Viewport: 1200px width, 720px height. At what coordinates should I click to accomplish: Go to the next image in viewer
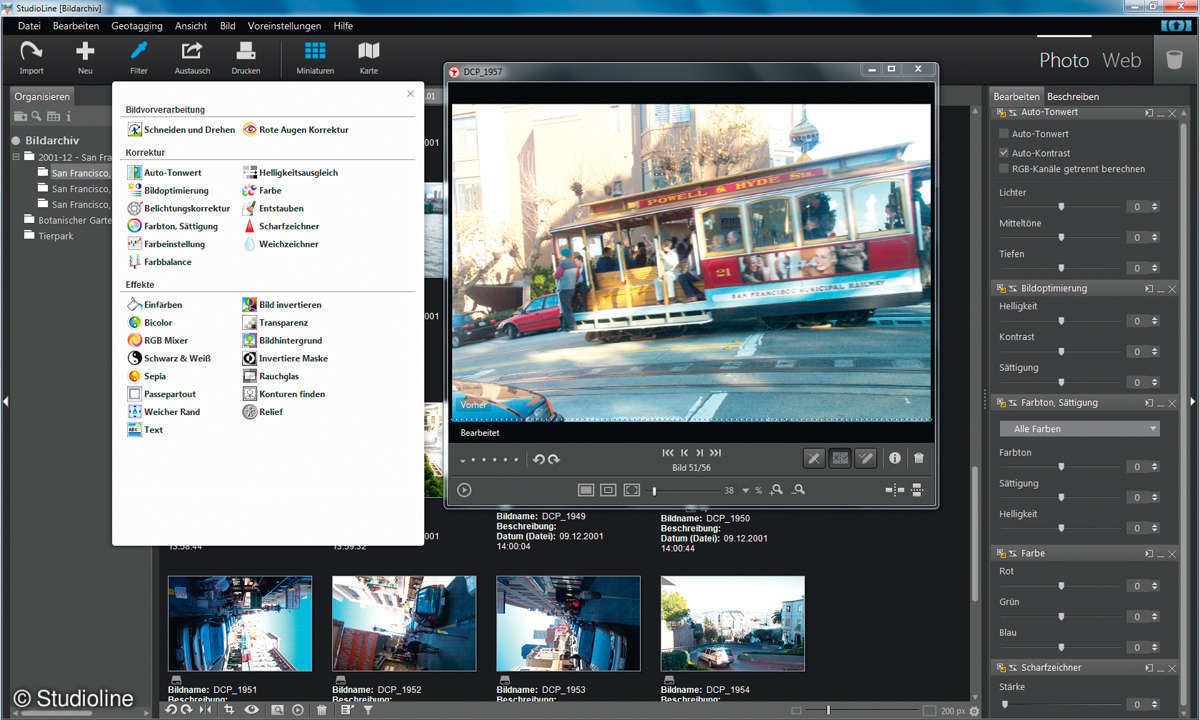click(699, 453)
